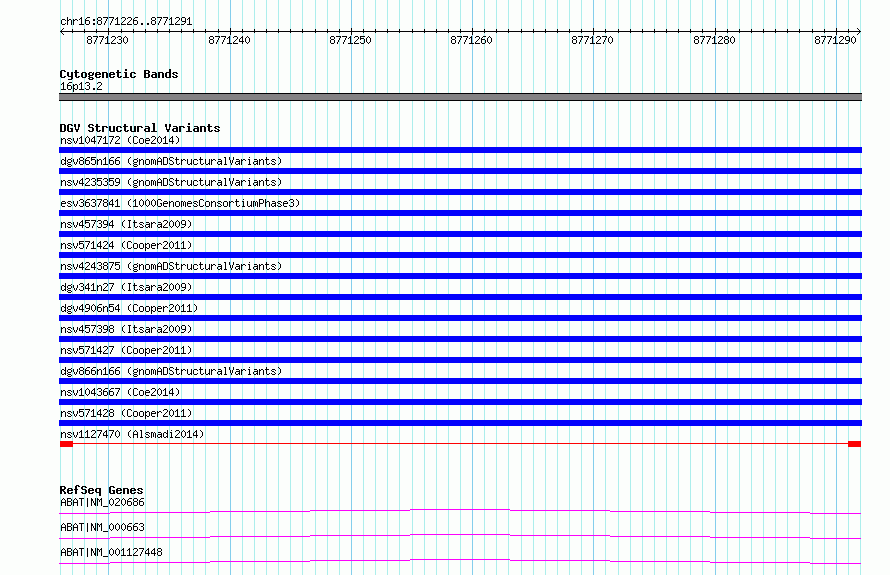
Task: Open transcript ABAT|NM_000663
Action: (x=102, y=527)
